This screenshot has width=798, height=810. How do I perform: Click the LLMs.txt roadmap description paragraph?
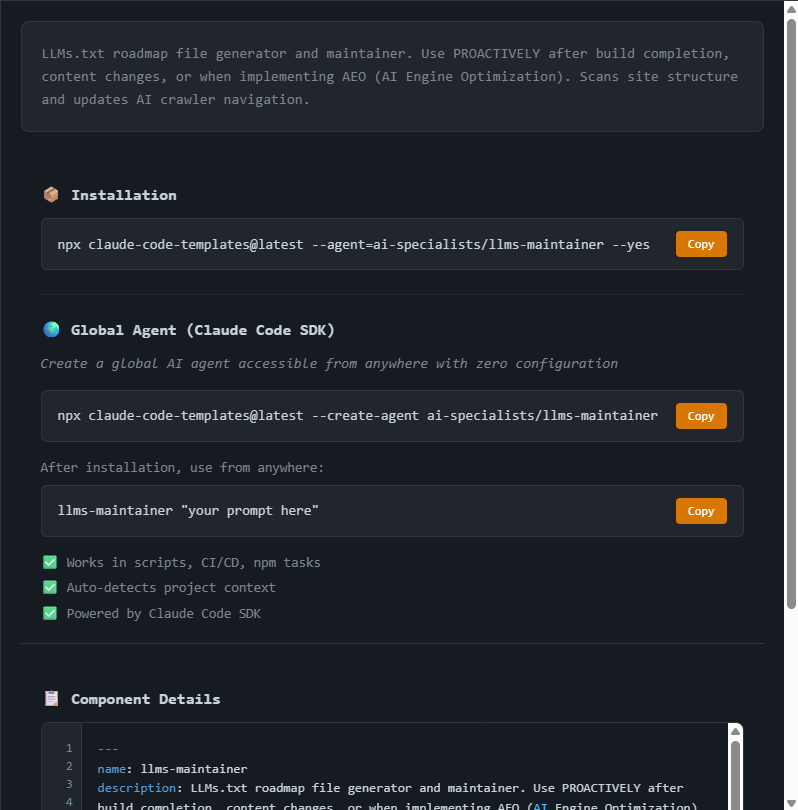pos(390,76)
